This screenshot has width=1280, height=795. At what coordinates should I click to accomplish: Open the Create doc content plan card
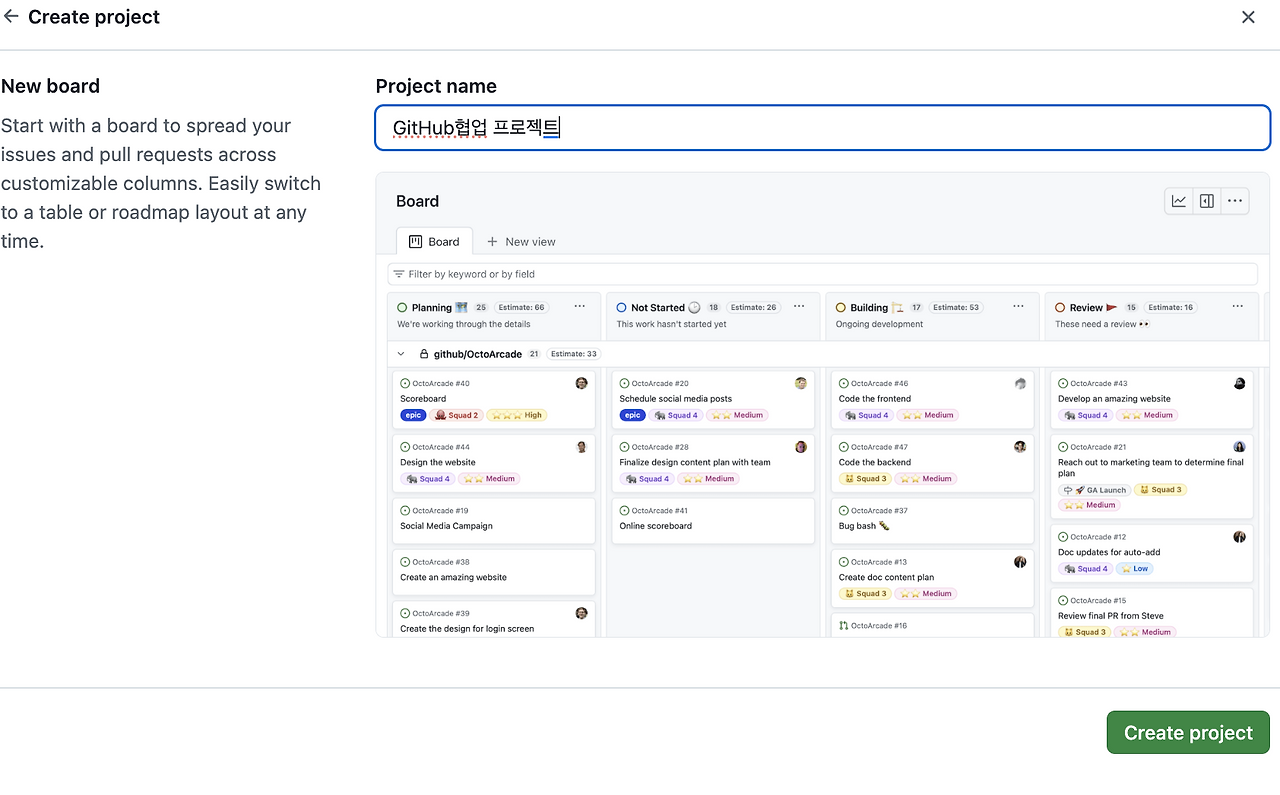tap(932, 578)
